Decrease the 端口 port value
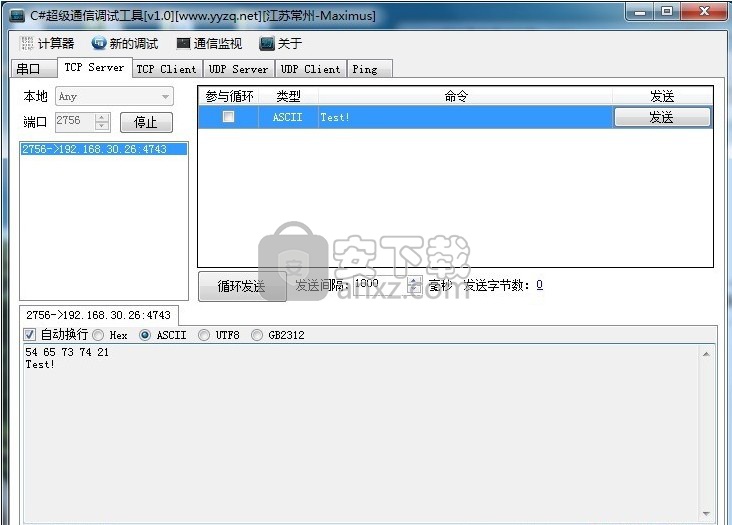Image resolution: width=732 pixels, height=525 pixels. click(x=101, y=126)
